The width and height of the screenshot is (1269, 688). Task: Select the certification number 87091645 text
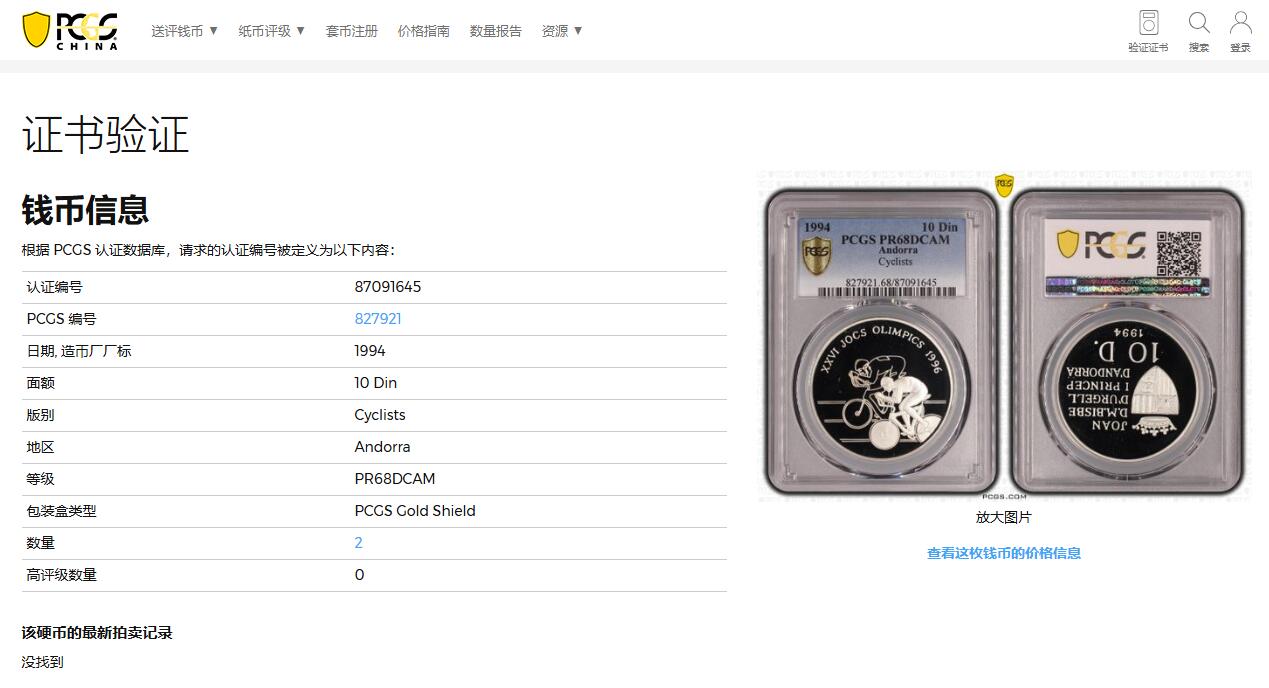point(388,287)
